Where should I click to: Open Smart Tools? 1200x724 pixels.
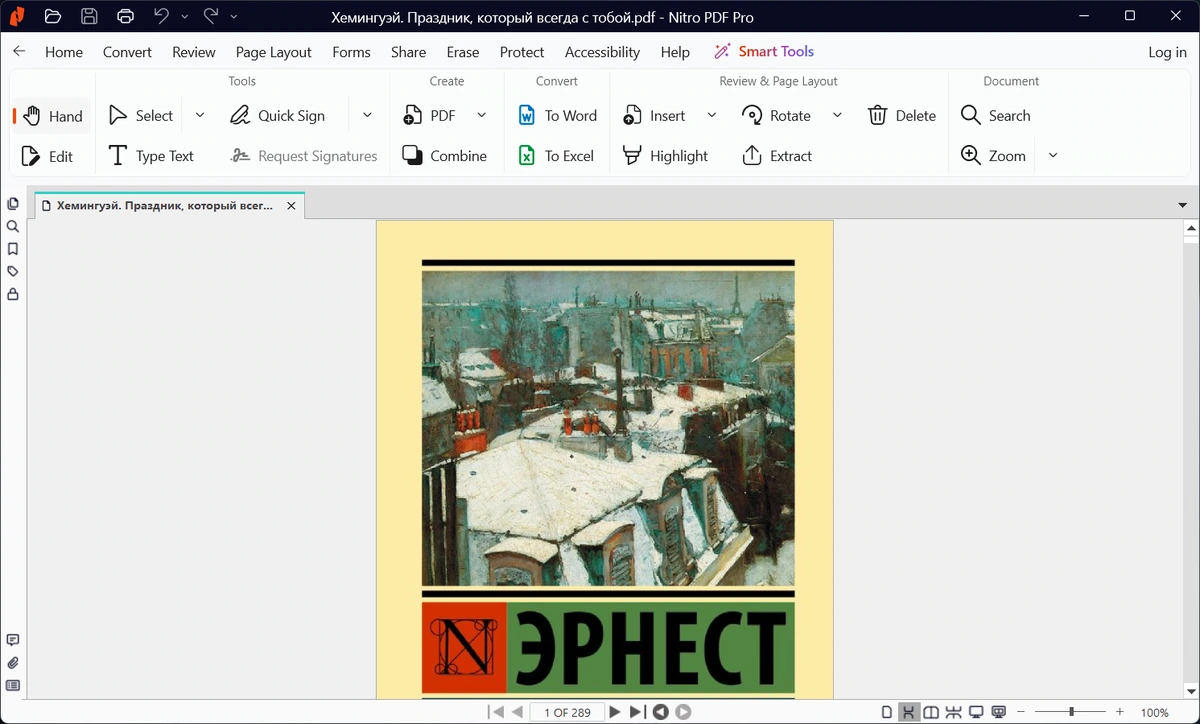[764, 52]
